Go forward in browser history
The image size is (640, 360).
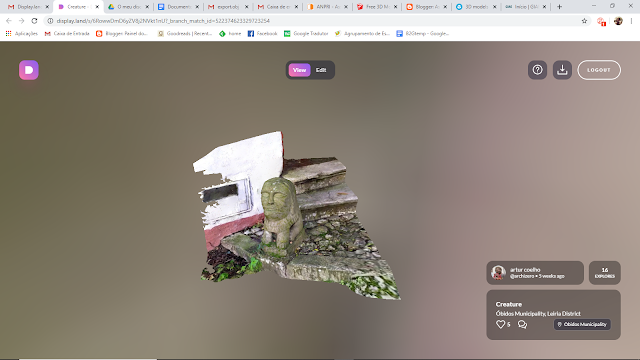point(21,21)
